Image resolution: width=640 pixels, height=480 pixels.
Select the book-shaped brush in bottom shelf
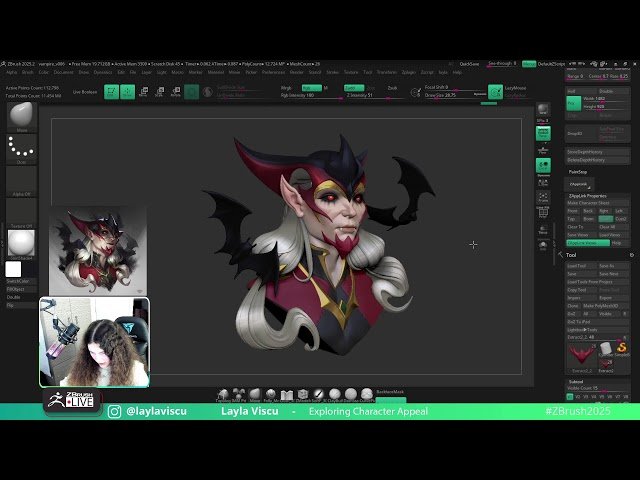(287, 395)
